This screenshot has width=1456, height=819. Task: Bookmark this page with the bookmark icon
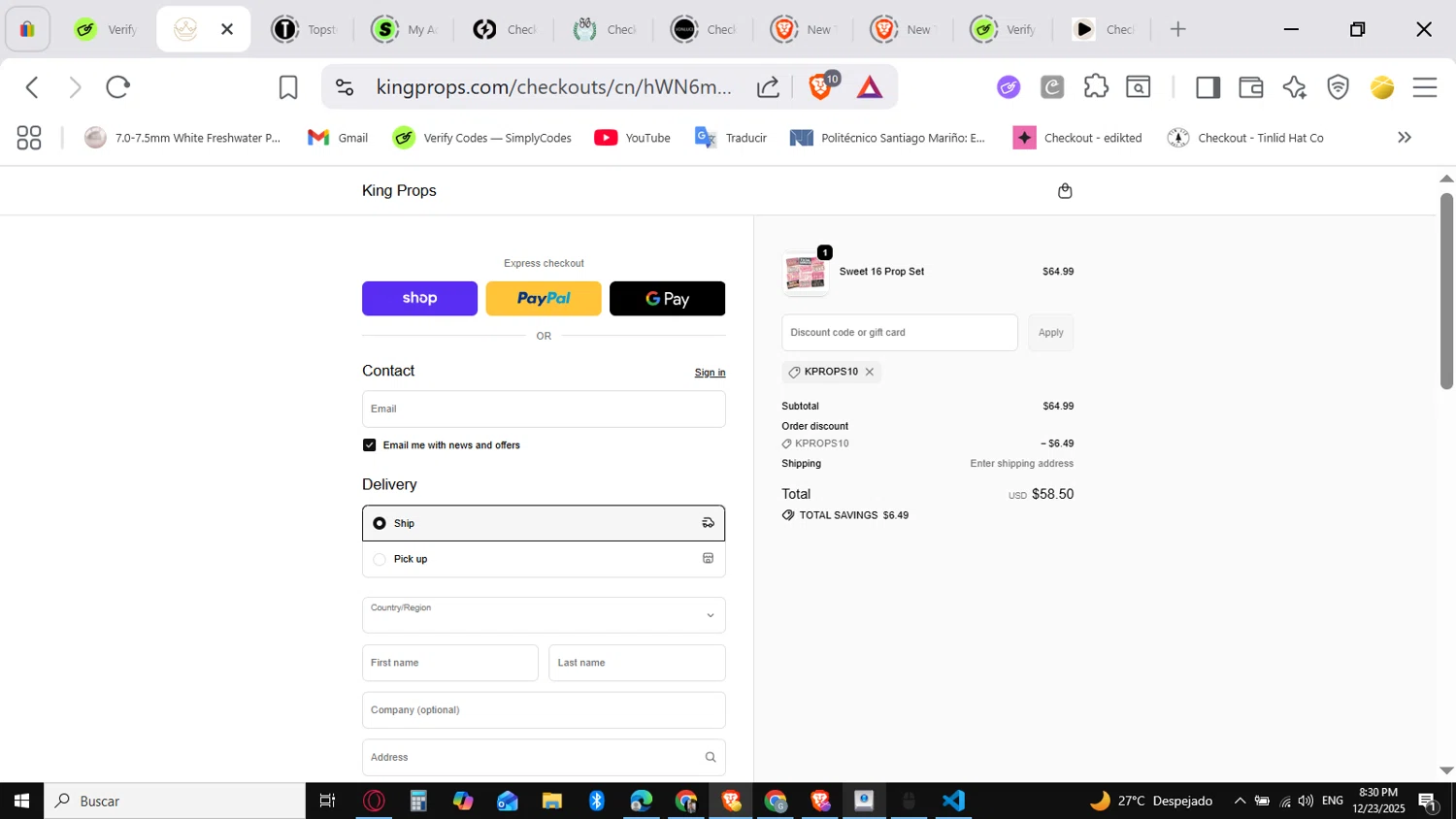click(x=288, y=87)
